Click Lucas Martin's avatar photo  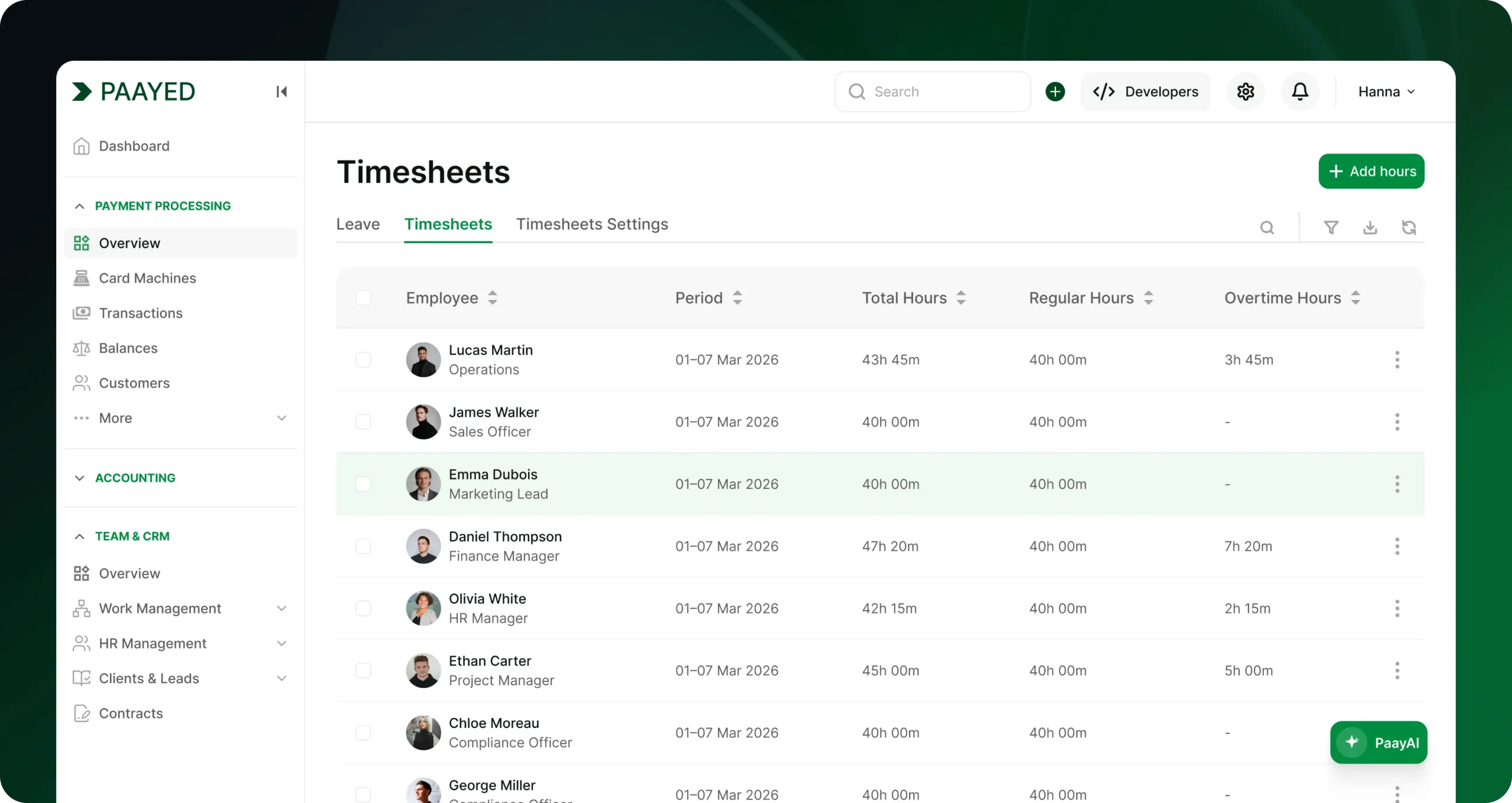423,360
